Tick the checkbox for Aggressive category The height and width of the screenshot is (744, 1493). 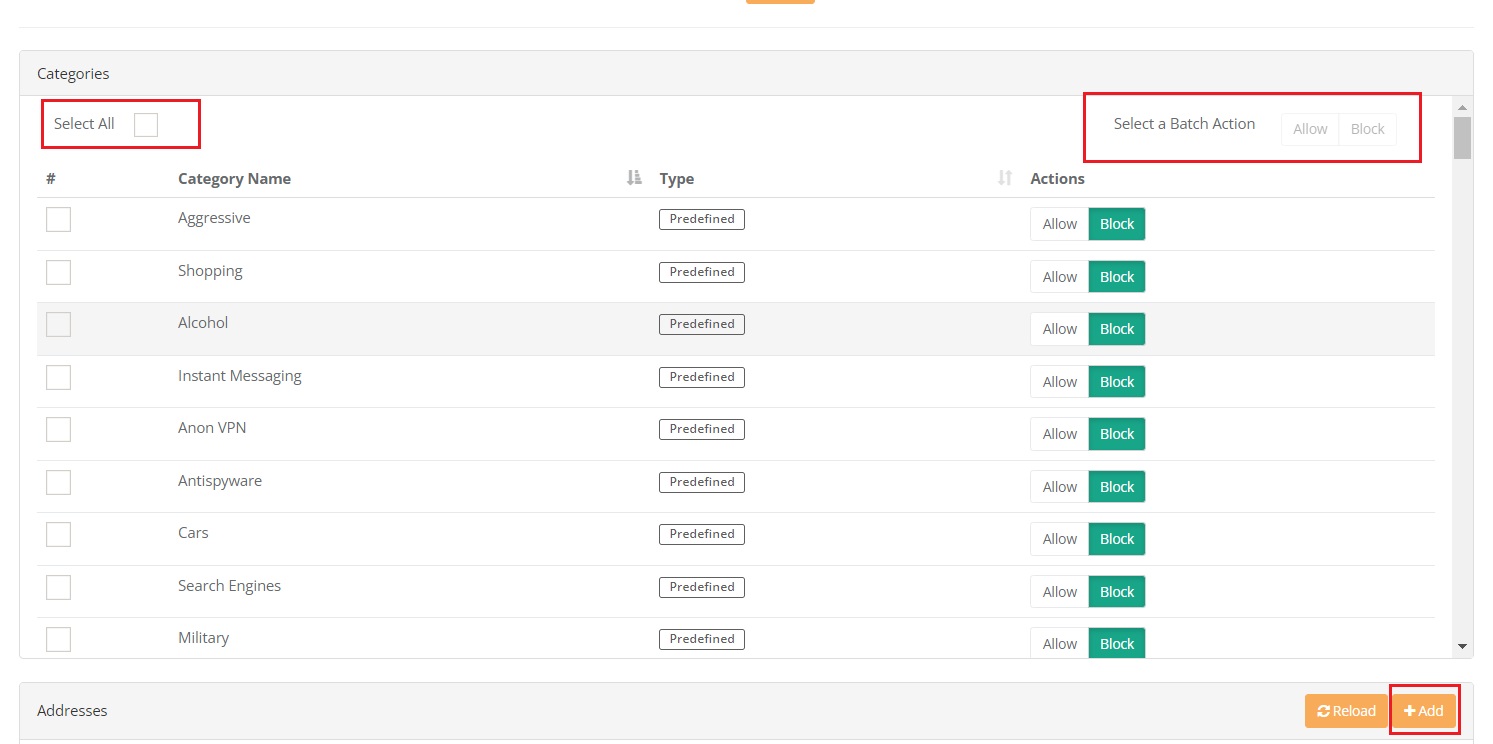click(59, 219)
